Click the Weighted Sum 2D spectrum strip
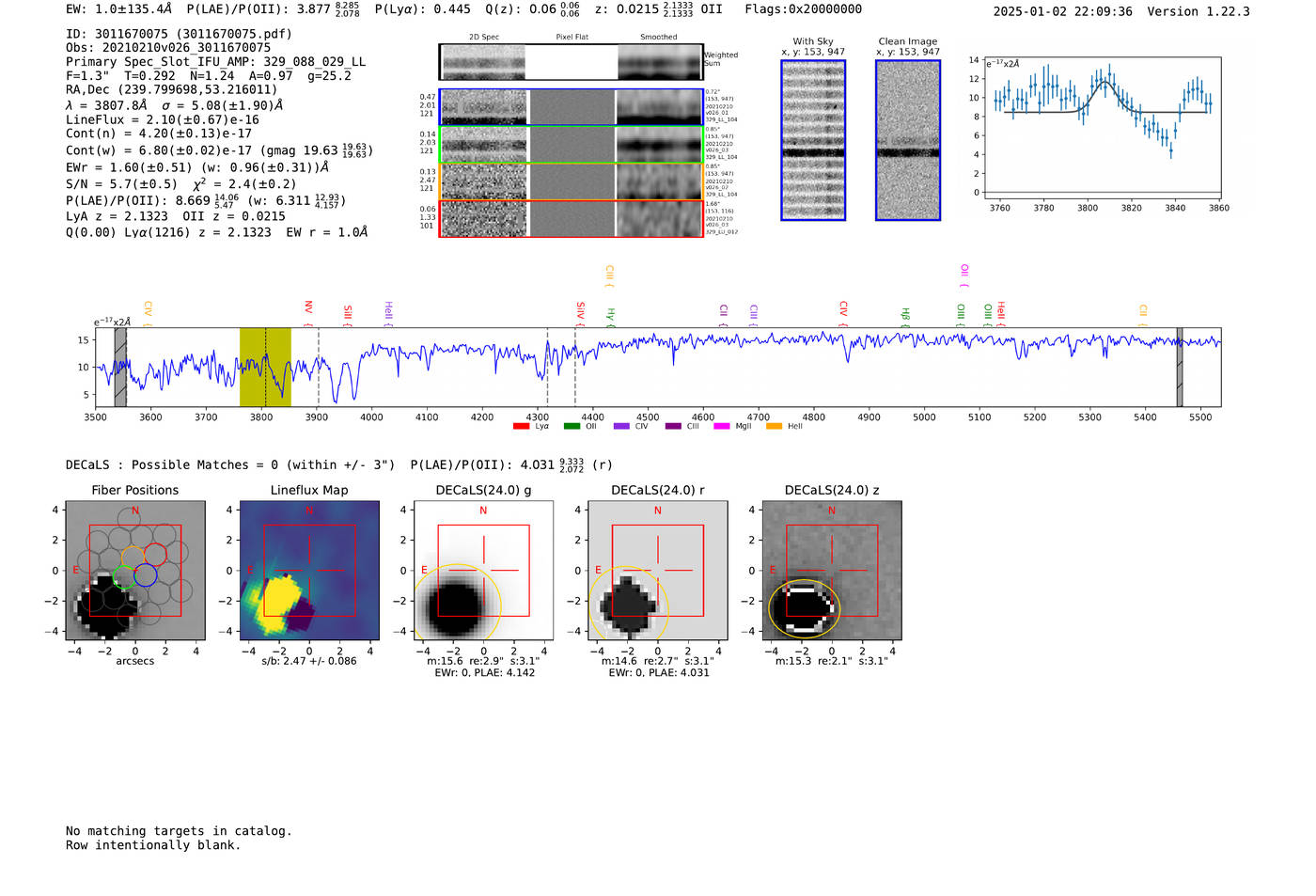This screenshot has height=896, width=1316. coord(572,62)
